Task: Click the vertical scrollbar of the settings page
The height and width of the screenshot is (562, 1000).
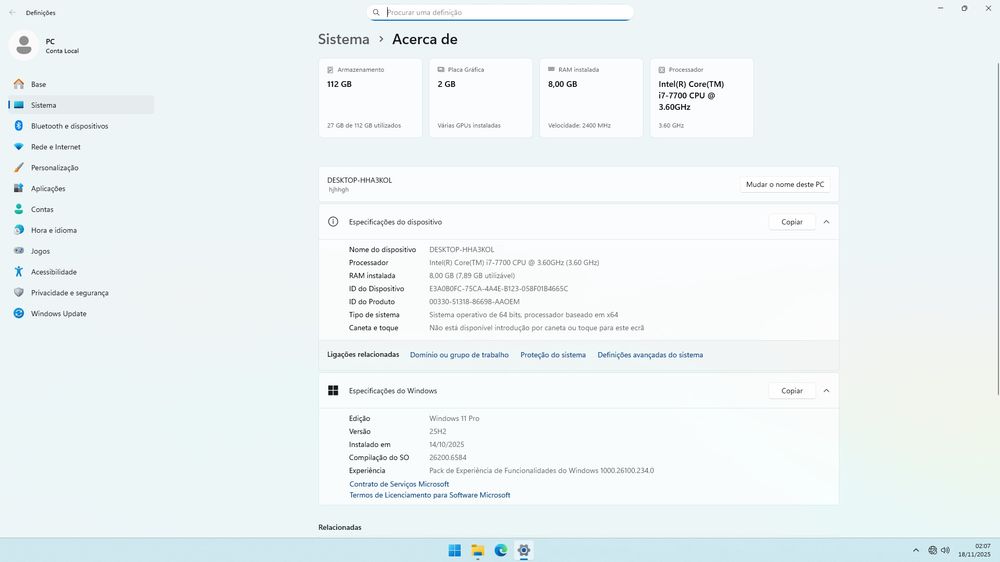Action: [997, 230]
